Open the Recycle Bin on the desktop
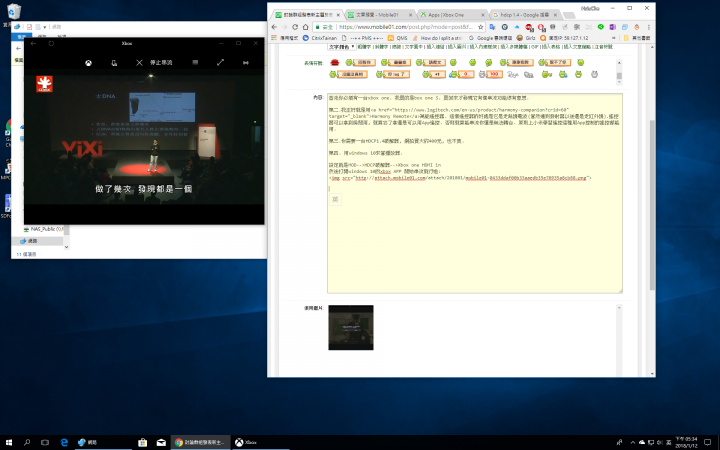720x450 pixels. (x=13, y=13)
